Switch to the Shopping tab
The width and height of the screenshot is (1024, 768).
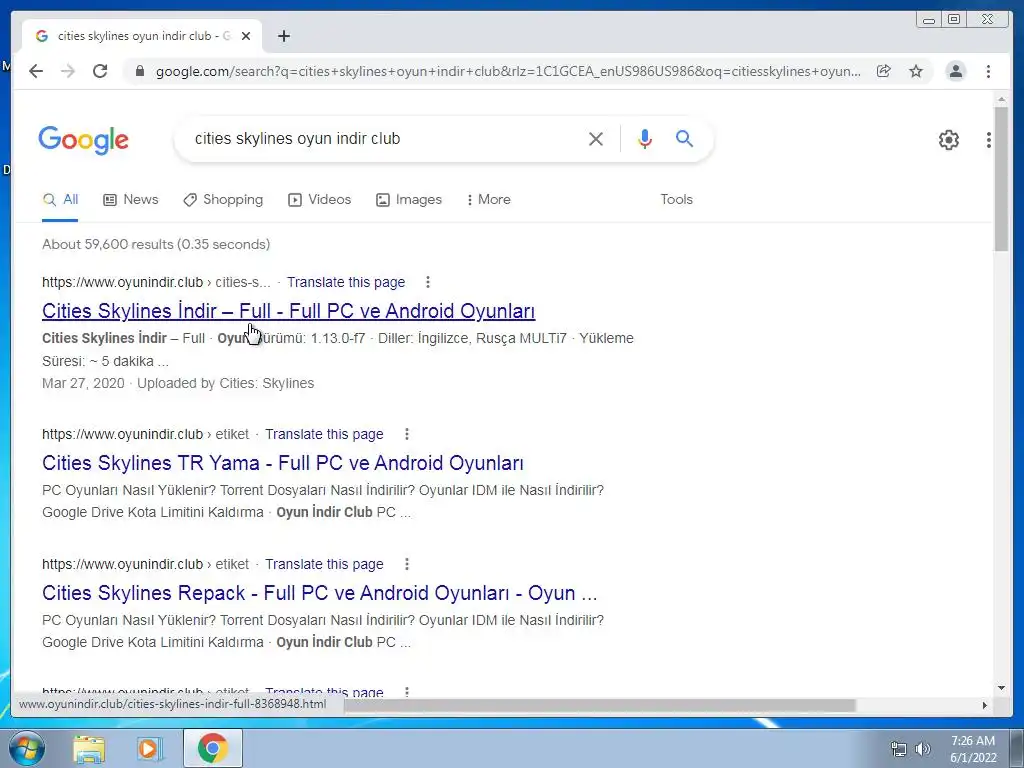pyautogui.click(x=223, y=200)
